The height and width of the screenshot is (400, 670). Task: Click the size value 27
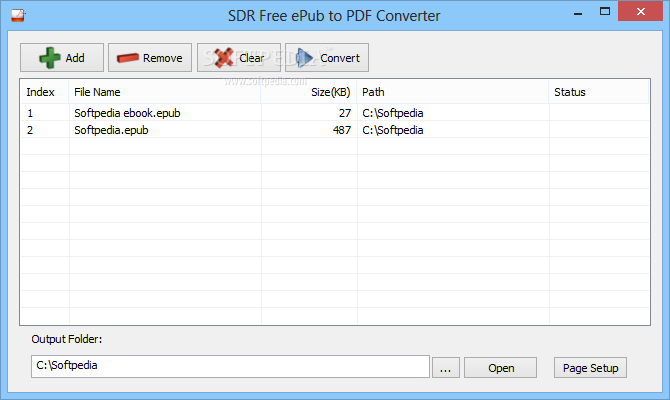(345, 113)
